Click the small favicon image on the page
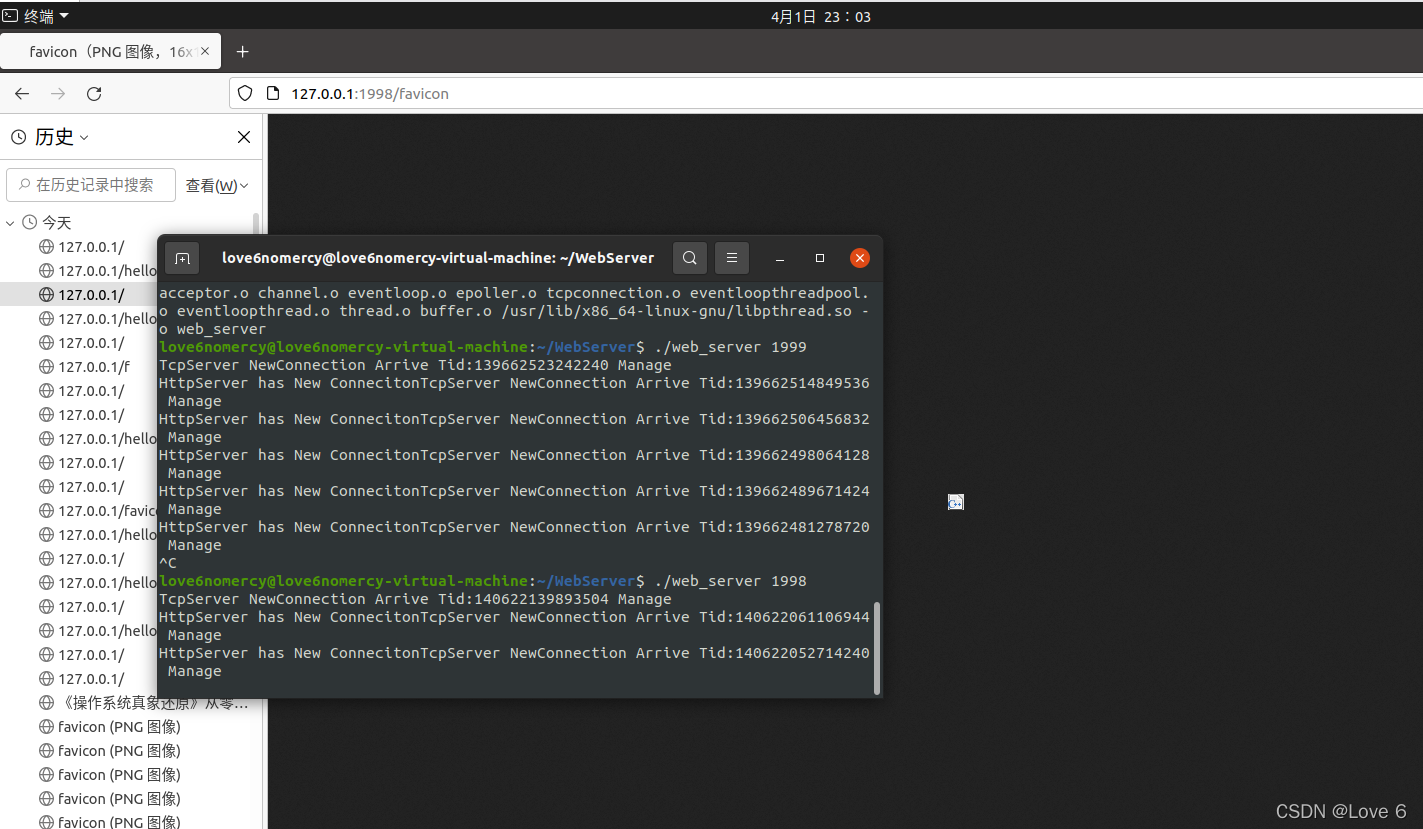Image resolution: width=1423 pixels, height=829 pixels. (x=955, y=502)
